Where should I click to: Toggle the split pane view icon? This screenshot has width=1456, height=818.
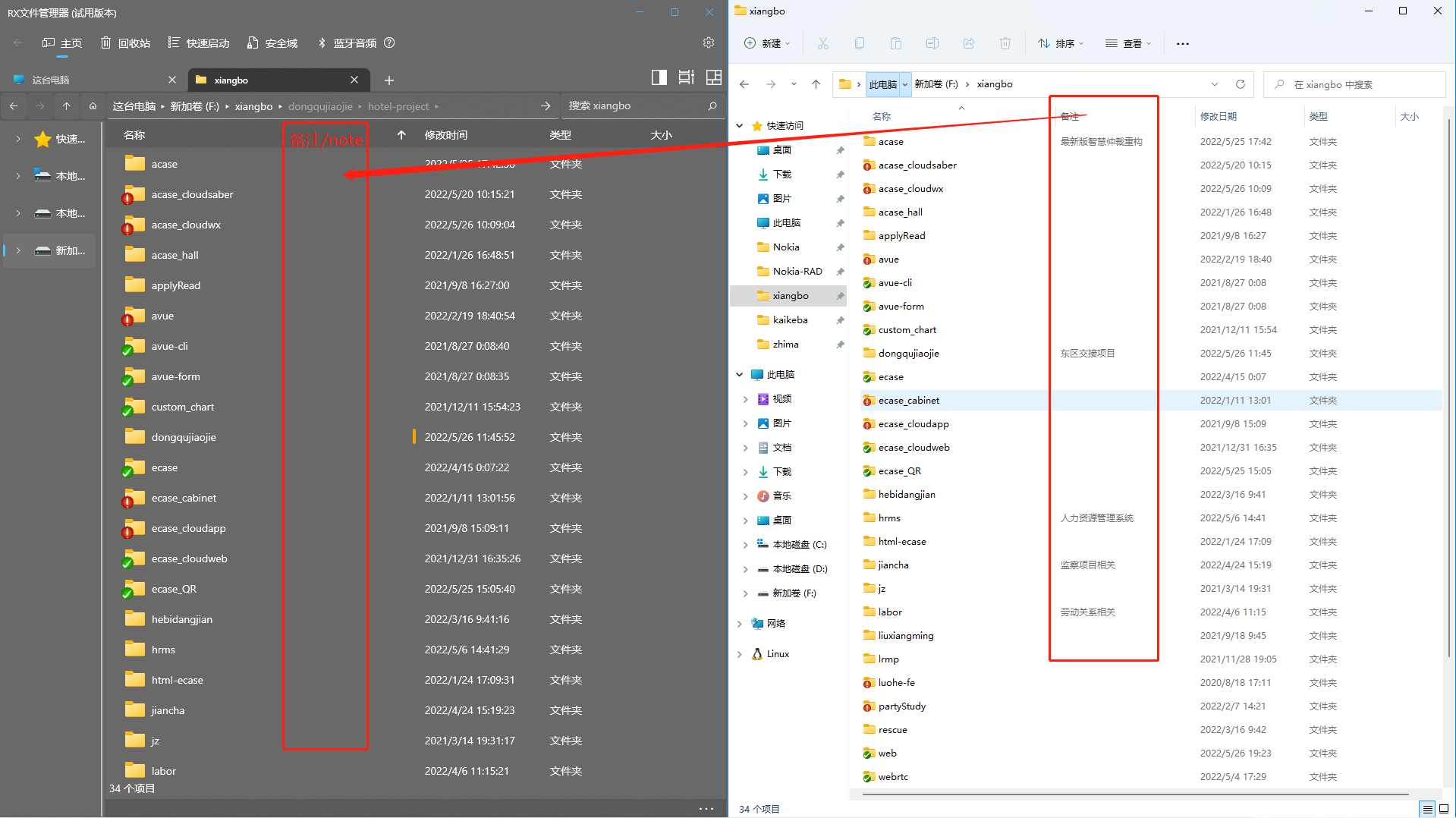(659, 77)
